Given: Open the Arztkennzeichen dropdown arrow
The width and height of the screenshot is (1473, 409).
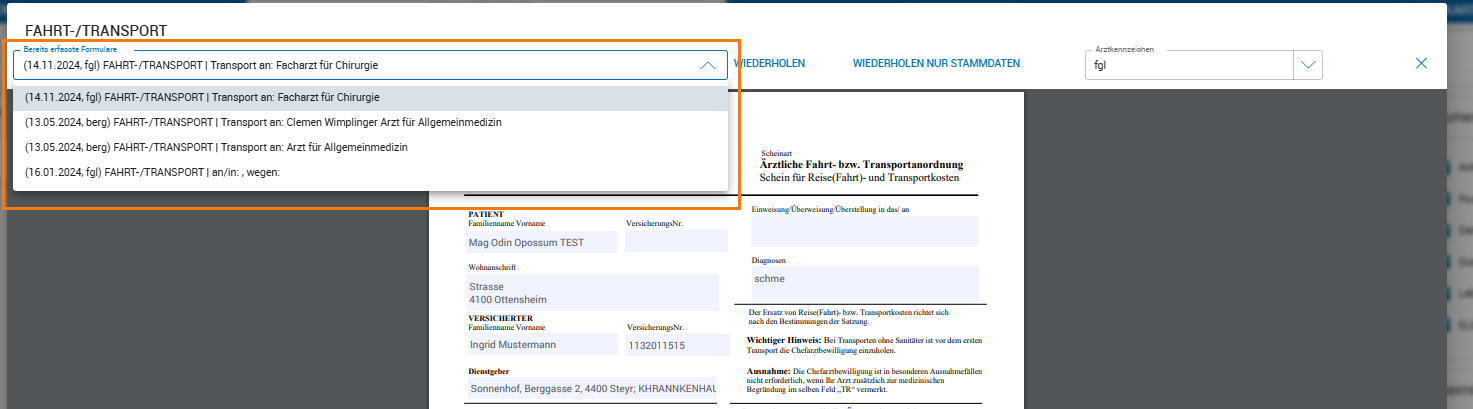Looking at the screenshot, I should click(1308, 65).
